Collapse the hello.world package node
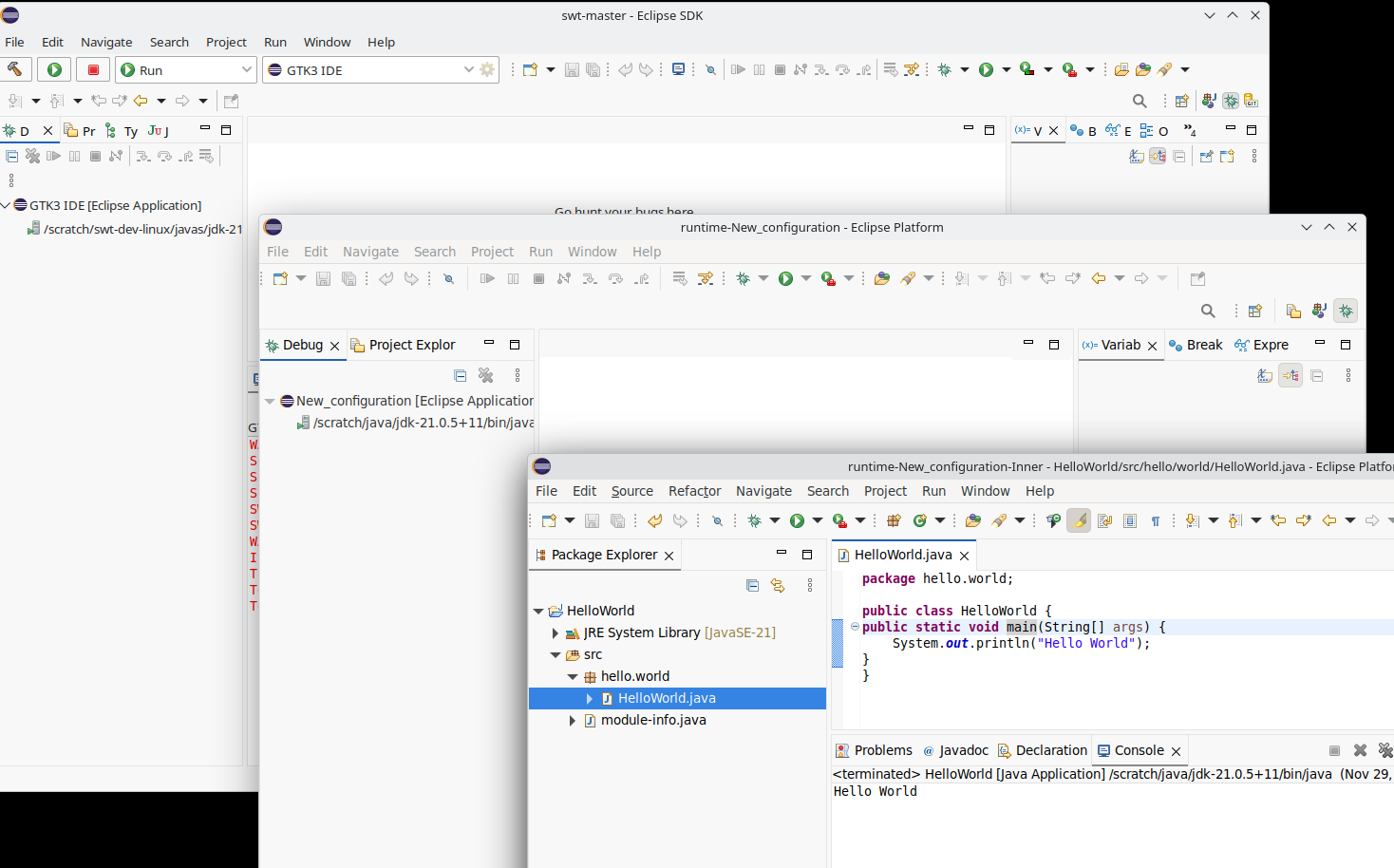 [573, 677]
